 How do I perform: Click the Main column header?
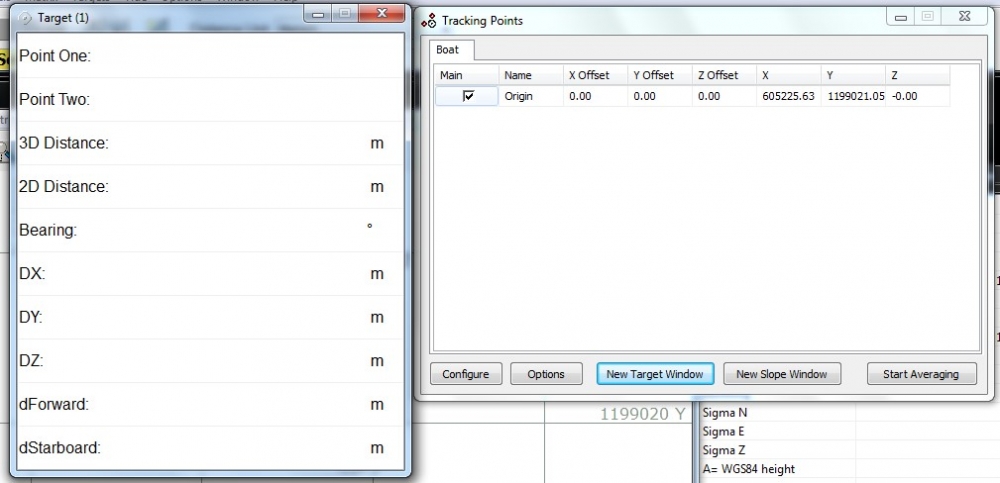(467, 75)
